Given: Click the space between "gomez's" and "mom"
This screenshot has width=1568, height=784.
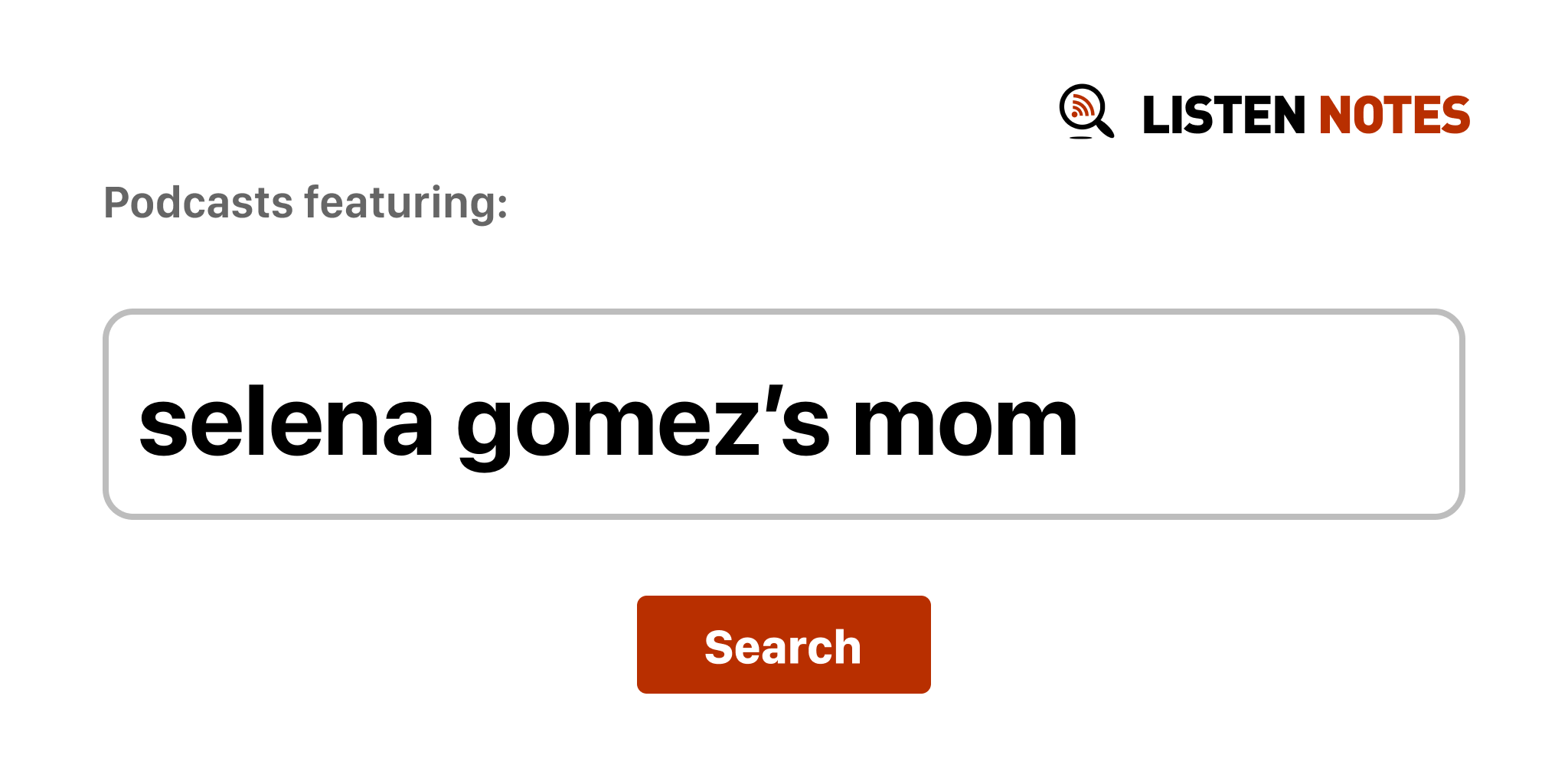Looking at the screenshot, I should pos(841,423).
